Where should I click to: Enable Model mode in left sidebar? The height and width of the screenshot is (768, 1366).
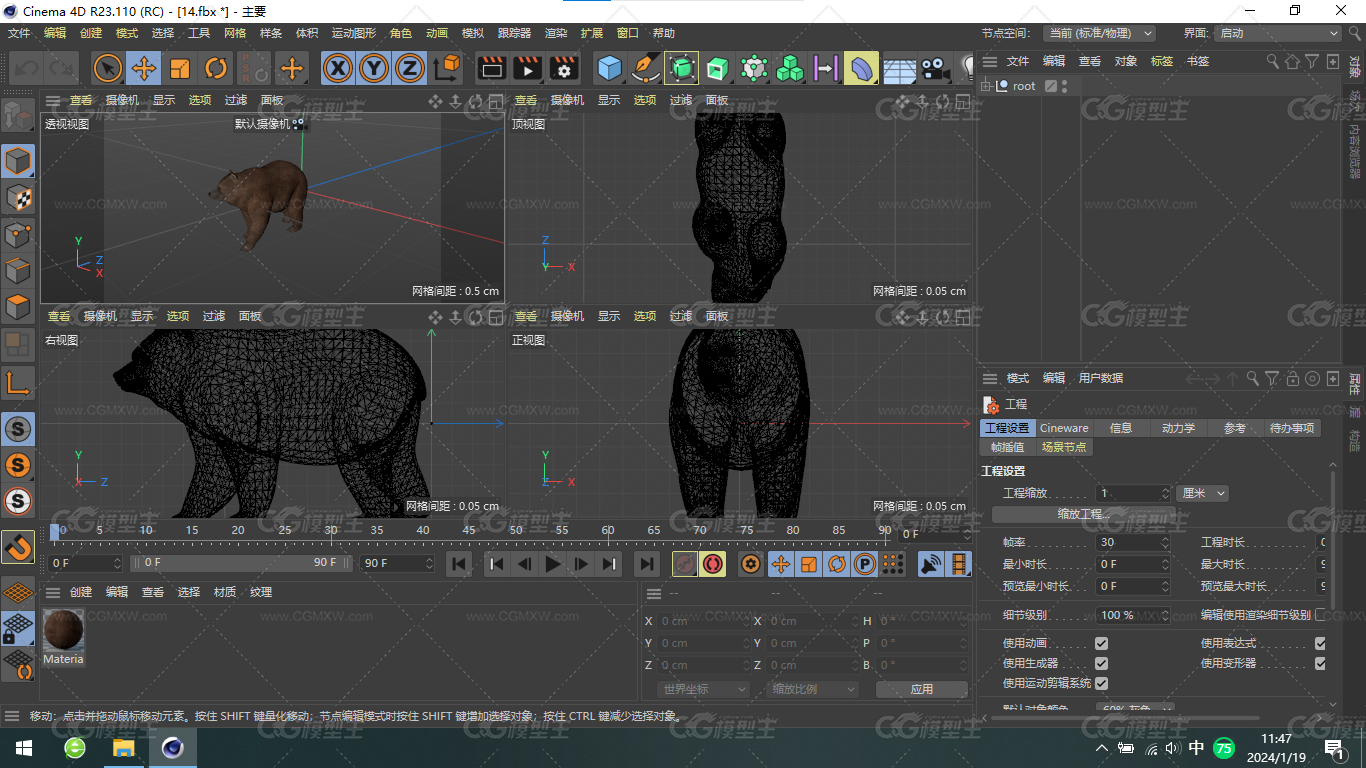[x=18, y=161]
